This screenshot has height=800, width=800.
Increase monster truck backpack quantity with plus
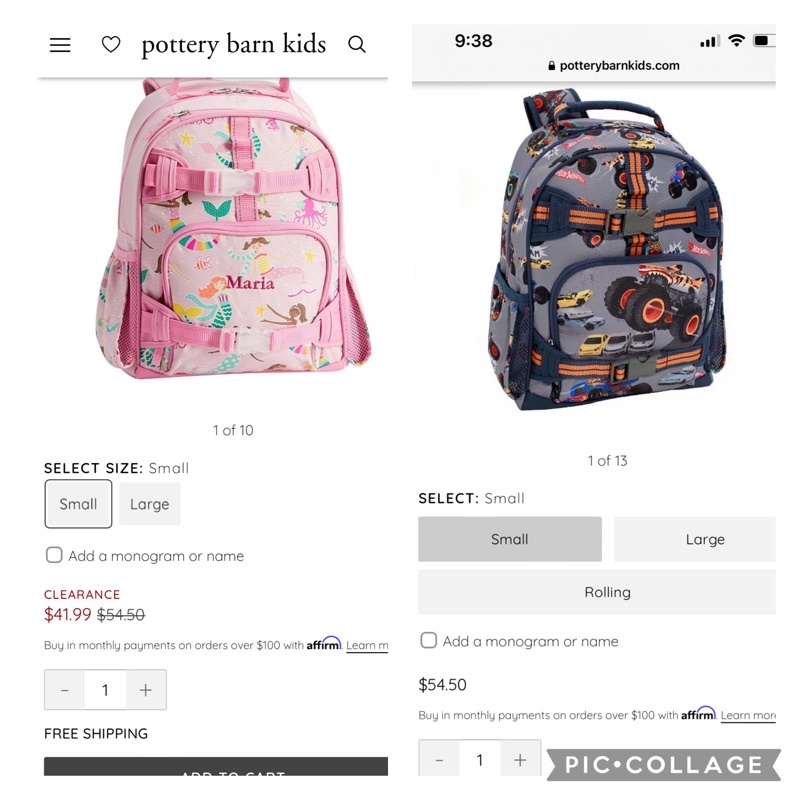pos(520,760)
